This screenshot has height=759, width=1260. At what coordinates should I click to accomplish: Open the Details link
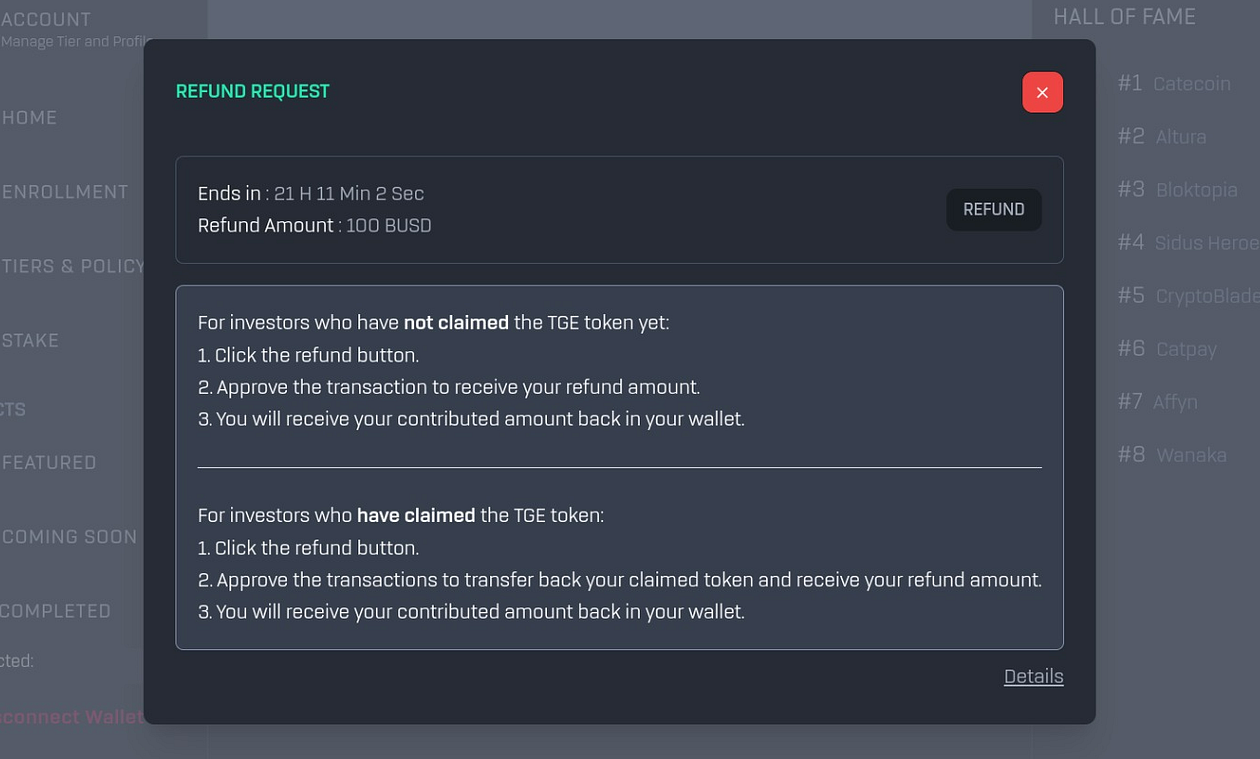(x=1033, y=677)
